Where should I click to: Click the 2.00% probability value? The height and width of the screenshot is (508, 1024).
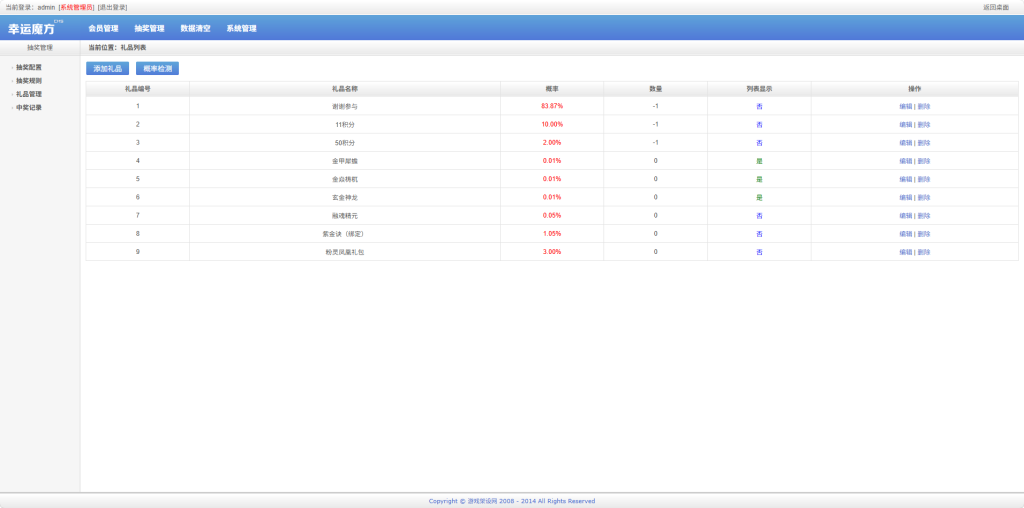coord(552,142)
